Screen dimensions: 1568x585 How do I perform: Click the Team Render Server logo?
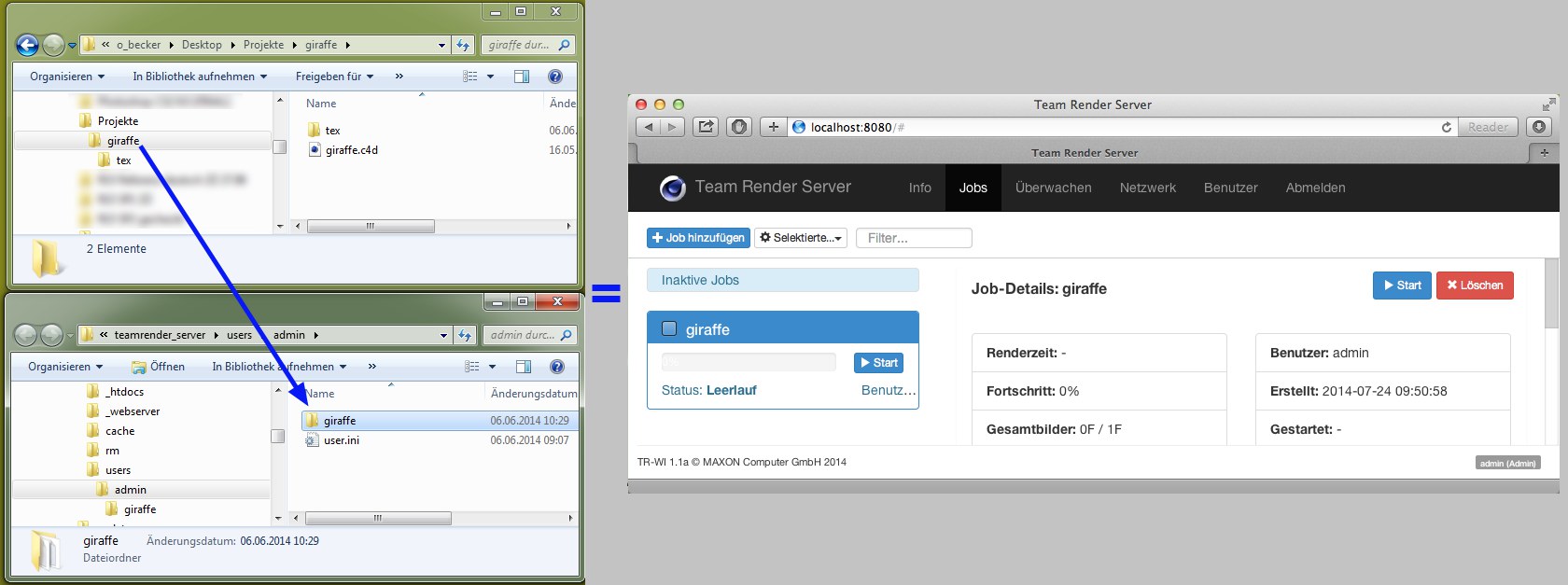(x=672, y=188)
